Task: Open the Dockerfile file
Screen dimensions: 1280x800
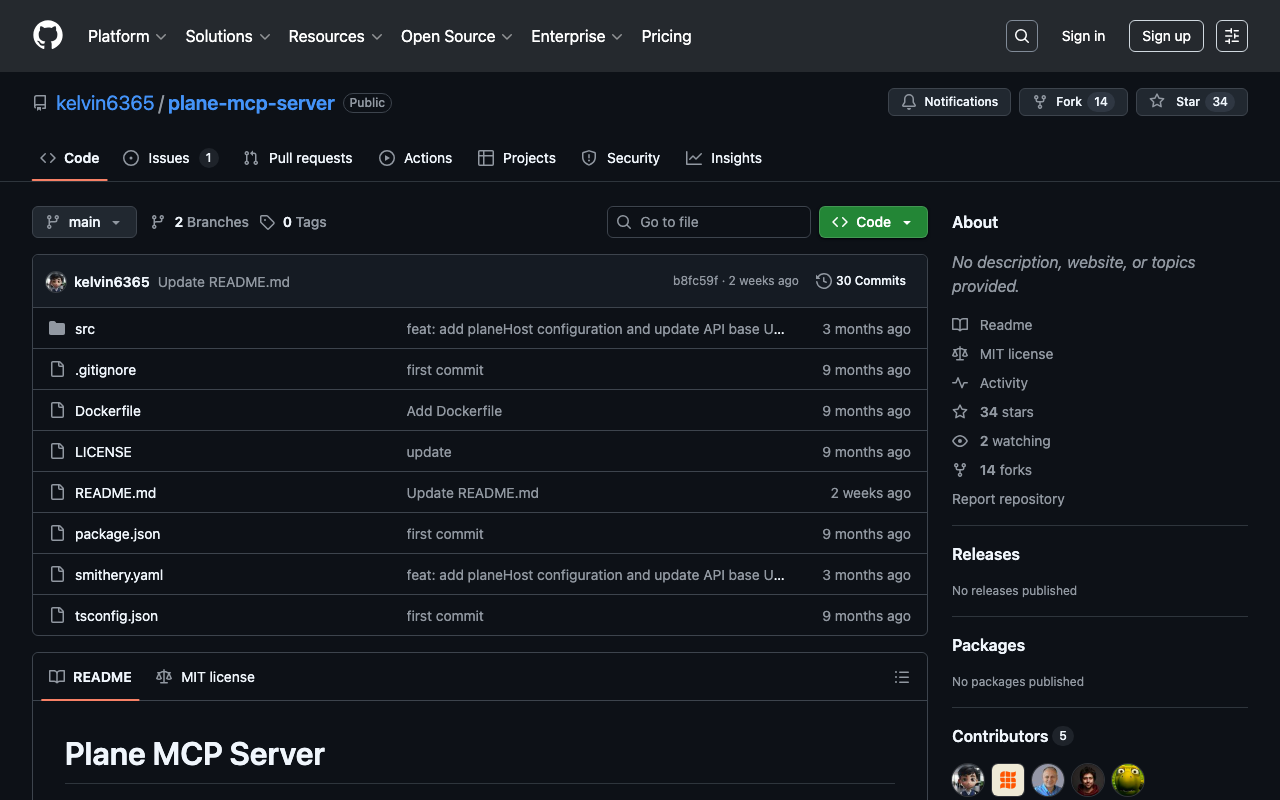Action: pos(108,411)
